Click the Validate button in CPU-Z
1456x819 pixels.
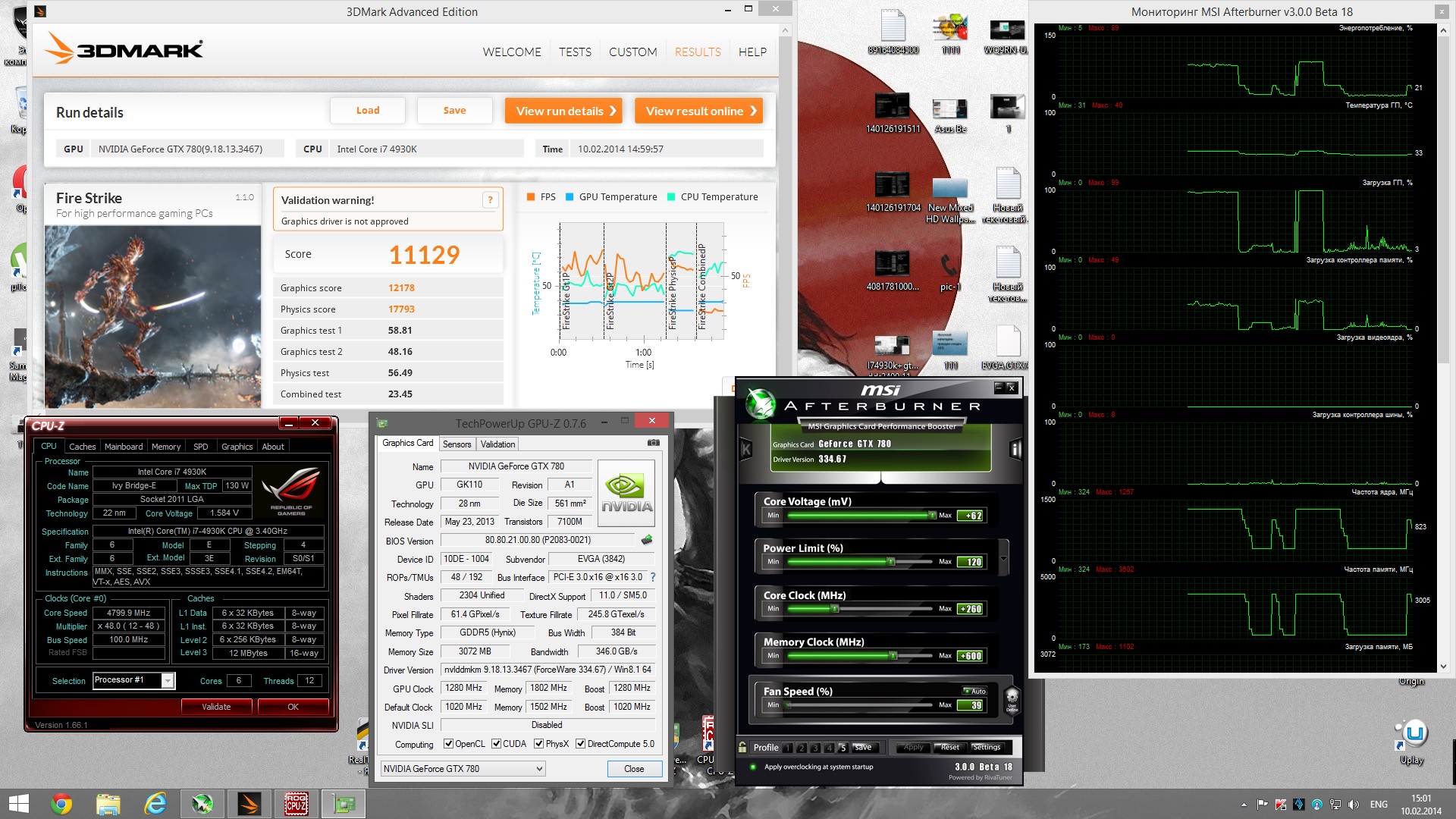click(216, 707)
